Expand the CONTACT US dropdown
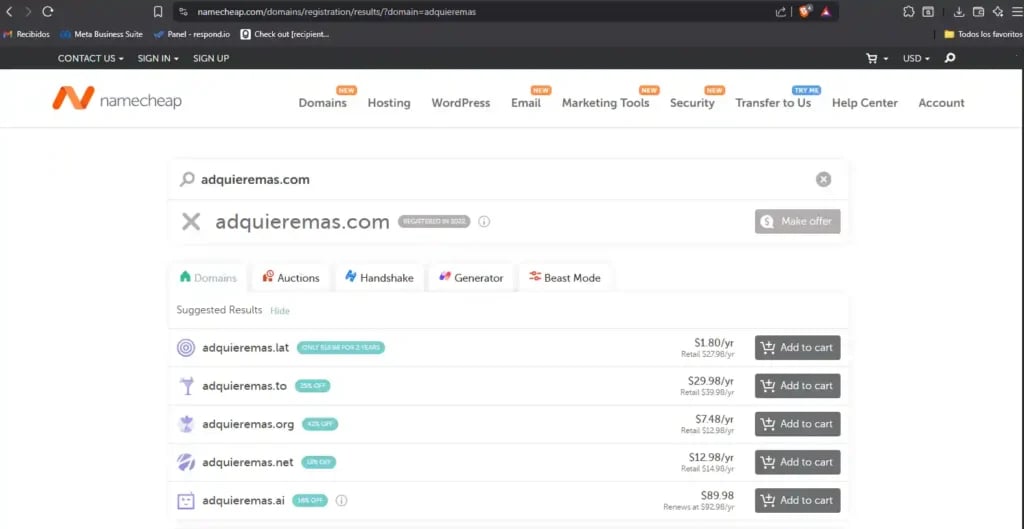Image resolution: width=1024 pixels, height=529 pixels. [x=91, y=58]
